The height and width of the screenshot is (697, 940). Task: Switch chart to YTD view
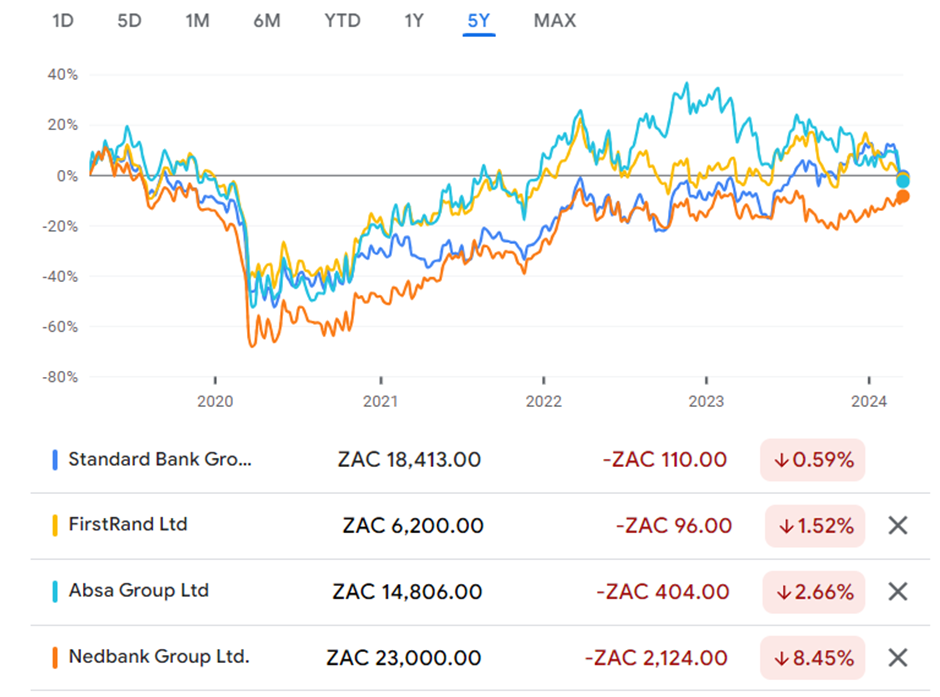click(342, 20)
